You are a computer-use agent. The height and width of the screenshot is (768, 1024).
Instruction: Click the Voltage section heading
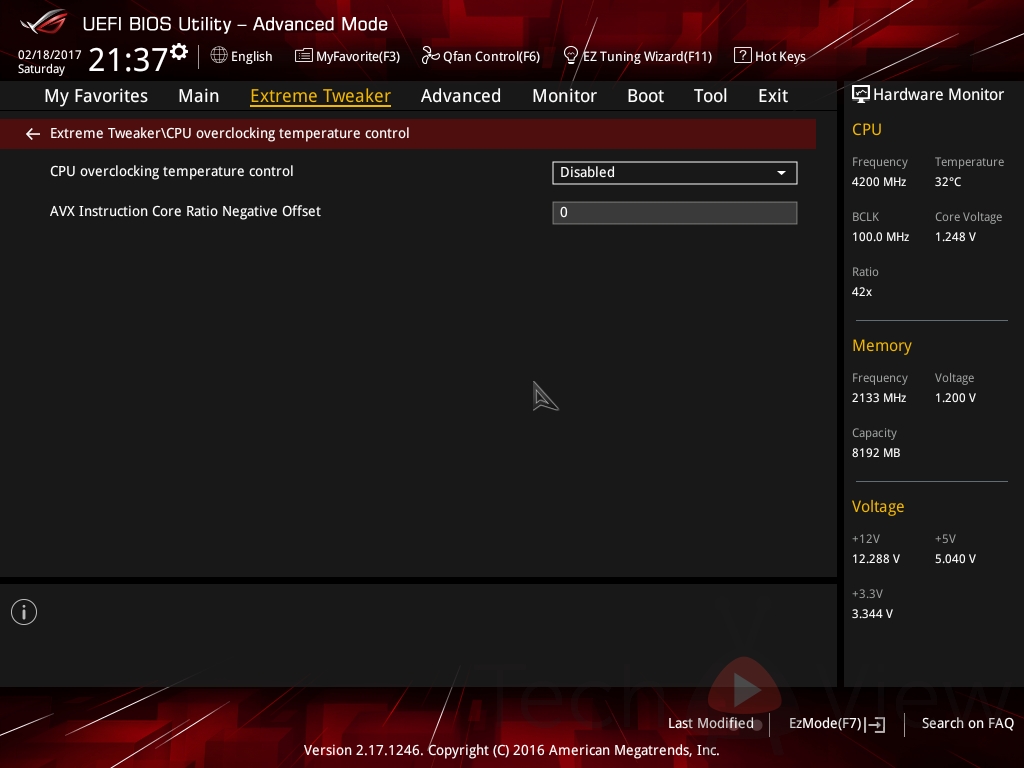coord(878,506)
